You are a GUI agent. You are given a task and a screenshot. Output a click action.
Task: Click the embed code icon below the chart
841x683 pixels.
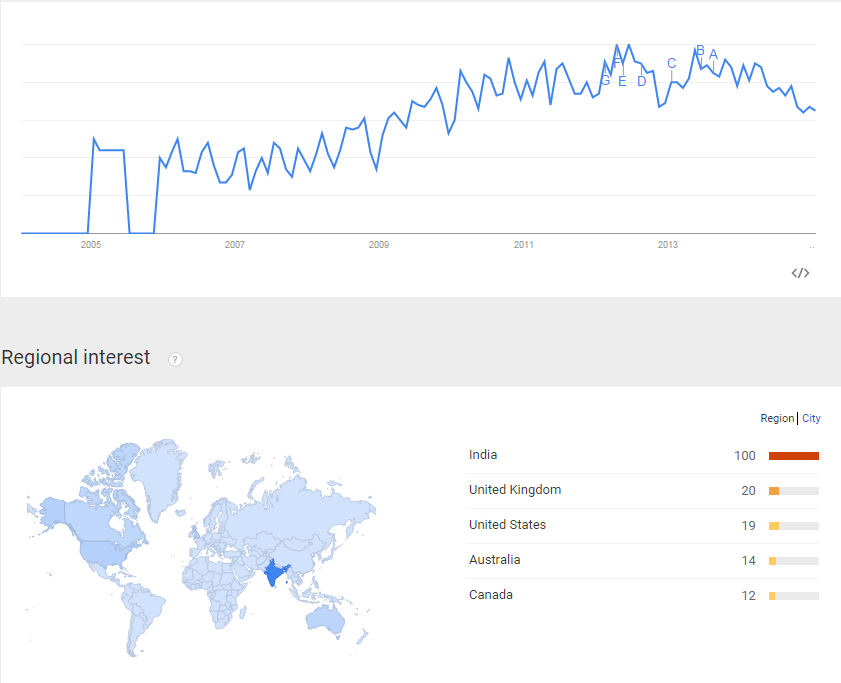(800, 273)
